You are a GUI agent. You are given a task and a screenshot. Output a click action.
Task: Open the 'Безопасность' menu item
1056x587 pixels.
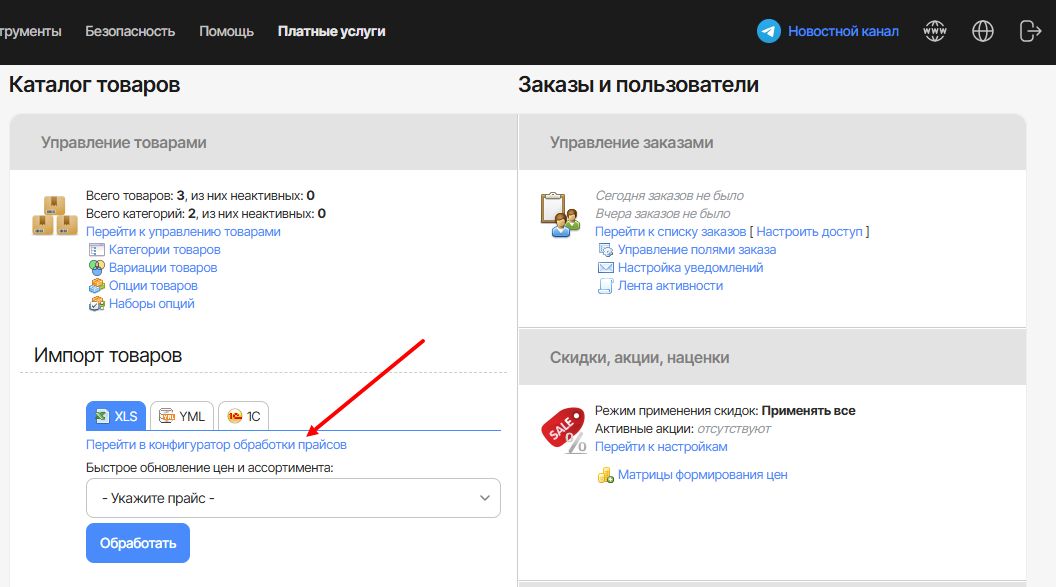130,31
